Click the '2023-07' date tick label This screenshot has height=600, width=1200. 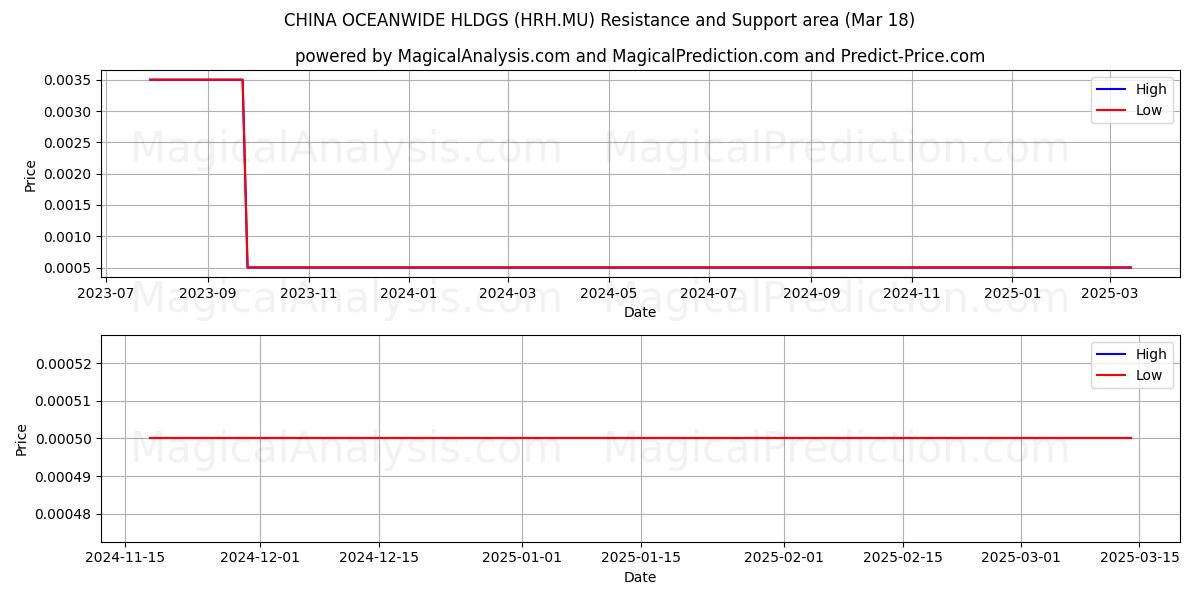[x=106, y=294]
